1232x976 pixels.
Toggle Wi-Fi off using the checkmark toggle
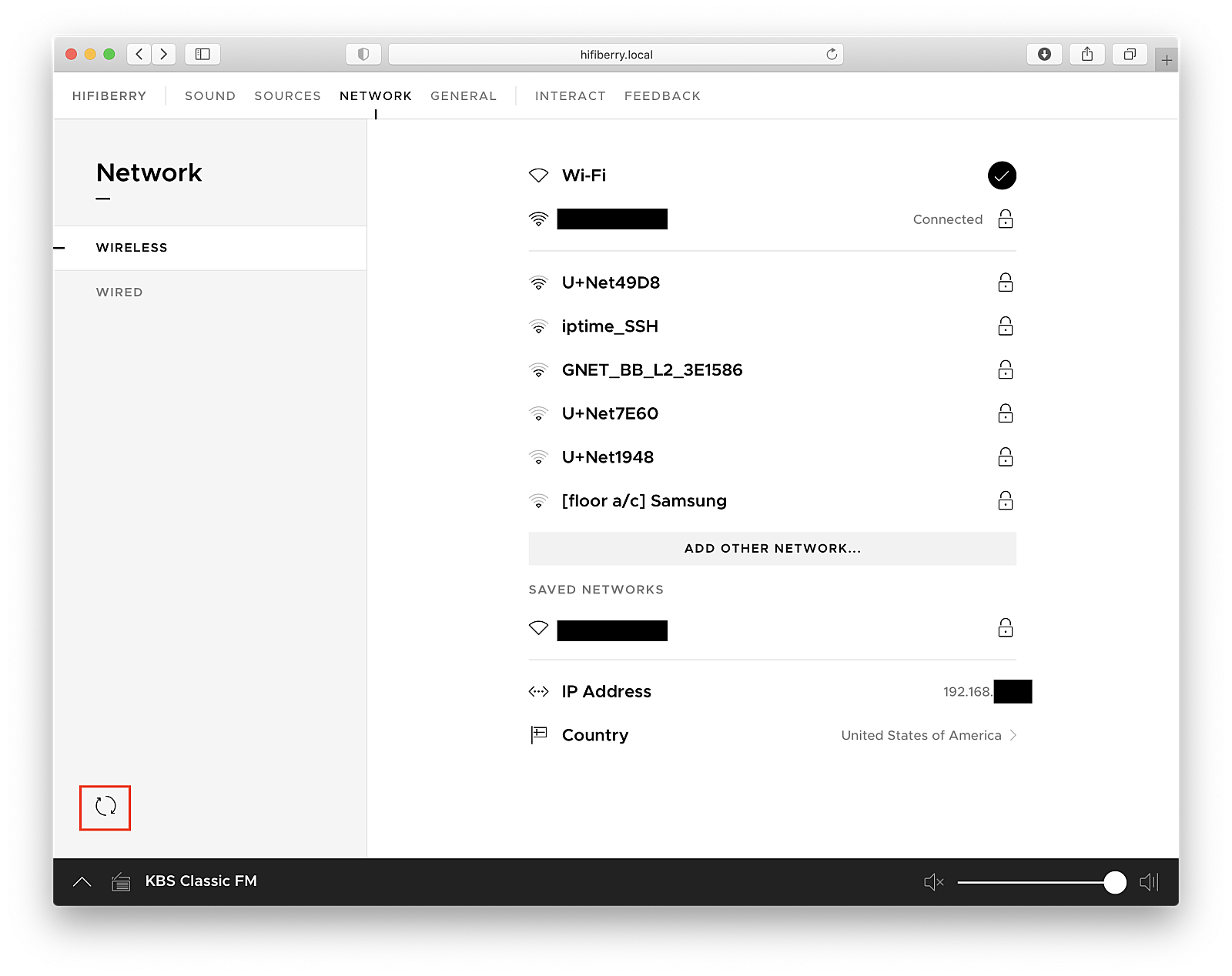coord(1002,175)
